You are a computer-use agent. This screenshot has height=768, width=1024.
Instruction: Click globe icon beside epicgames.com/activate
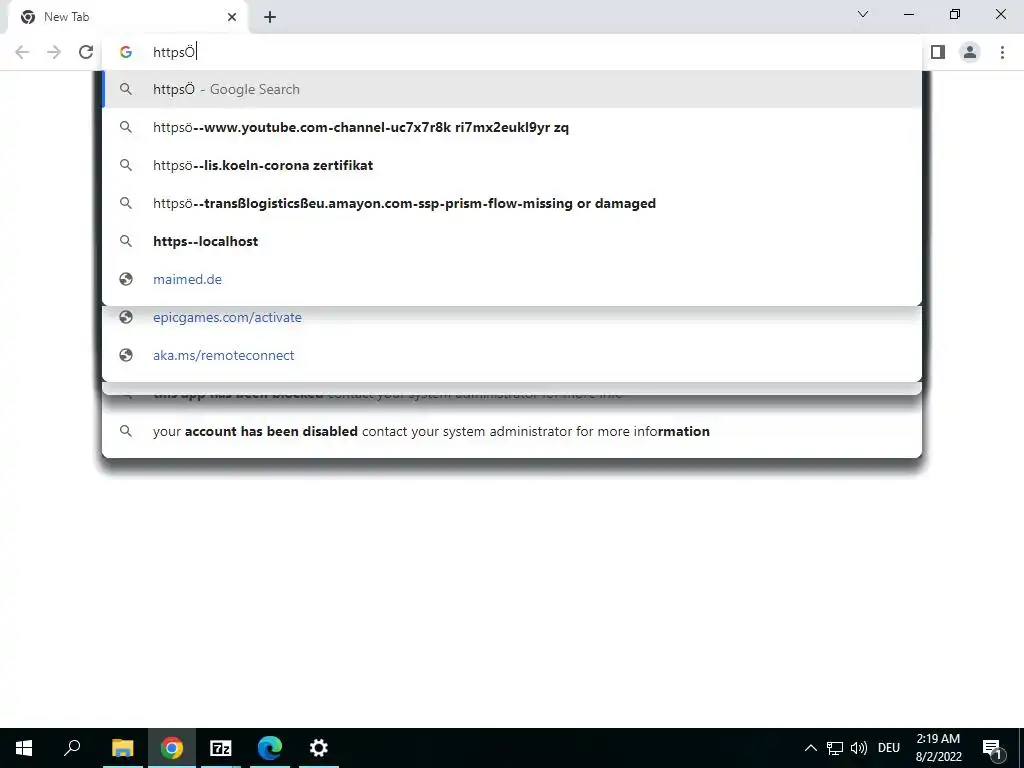(x=126, y=317)
